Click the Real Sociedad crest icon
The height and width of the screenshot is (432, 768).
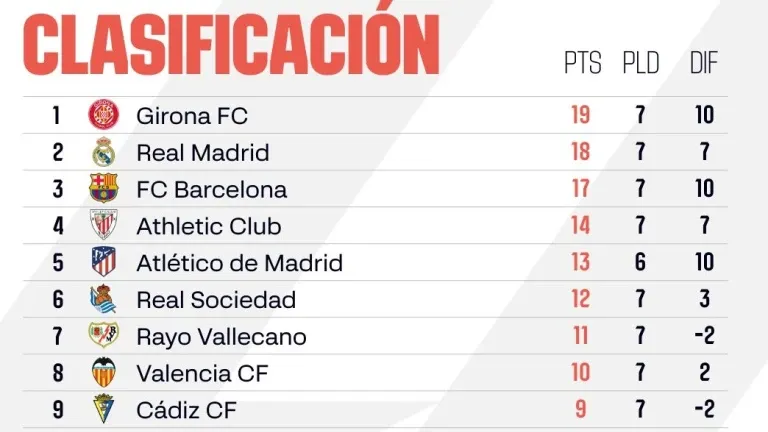(103, 299)
